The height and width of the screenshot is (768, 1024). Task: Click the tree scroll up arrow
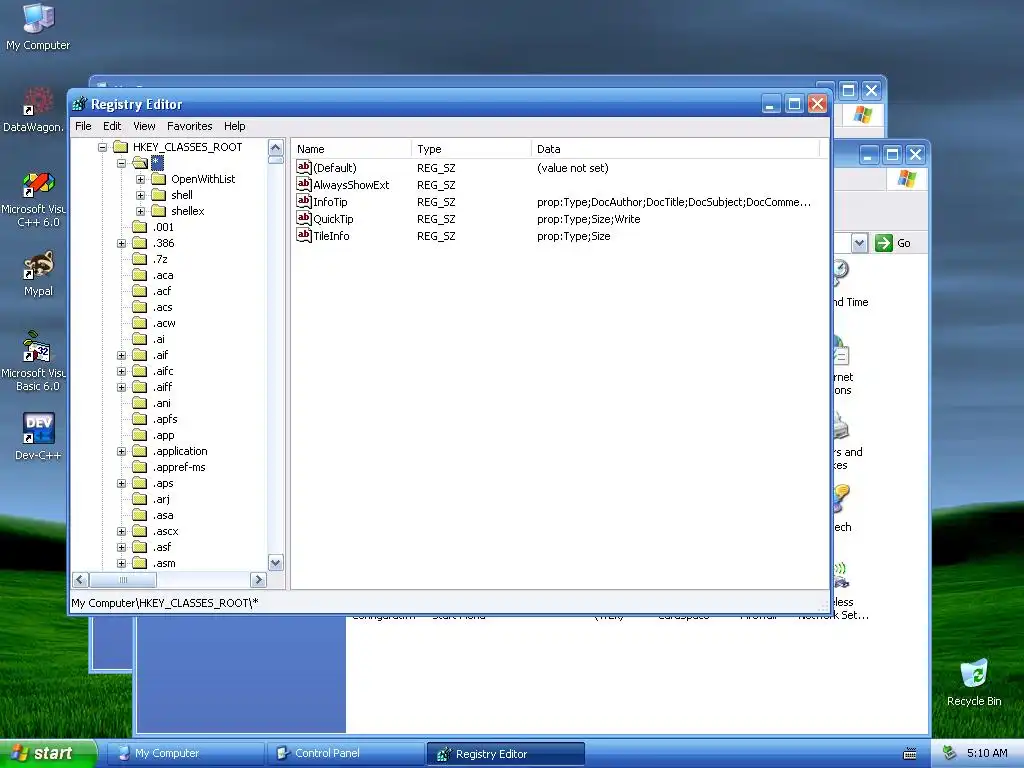[276, 148]
